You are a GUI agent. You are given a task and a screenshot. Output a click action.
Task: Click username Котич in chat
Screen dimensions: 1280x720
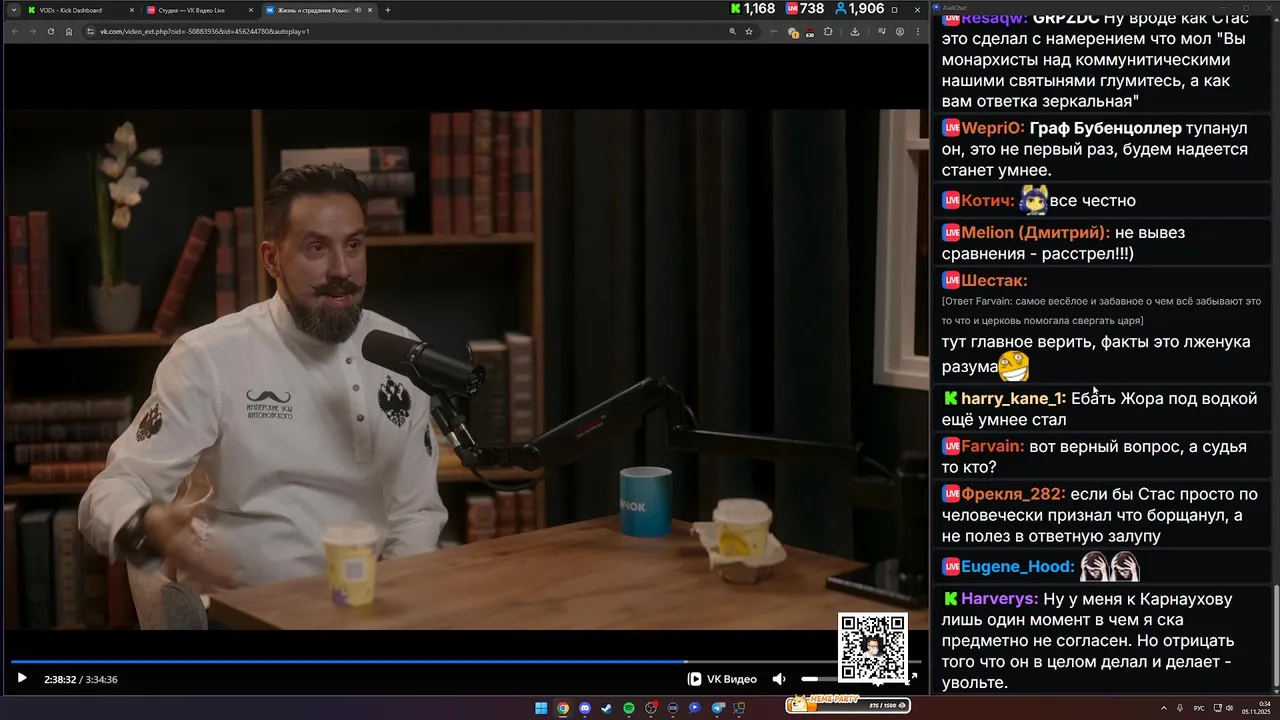click(x=988, y=201)
